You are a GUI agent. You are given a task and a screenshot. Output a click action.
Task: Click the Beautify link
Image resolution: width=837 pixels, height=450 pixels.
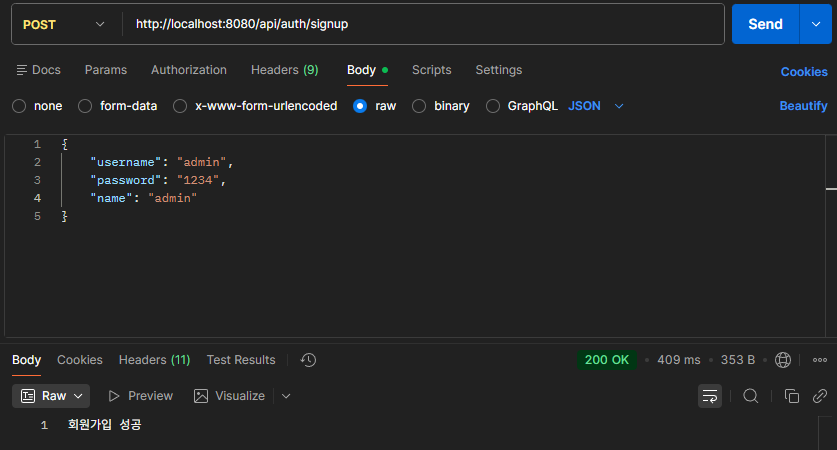click(x=803, y=106)
